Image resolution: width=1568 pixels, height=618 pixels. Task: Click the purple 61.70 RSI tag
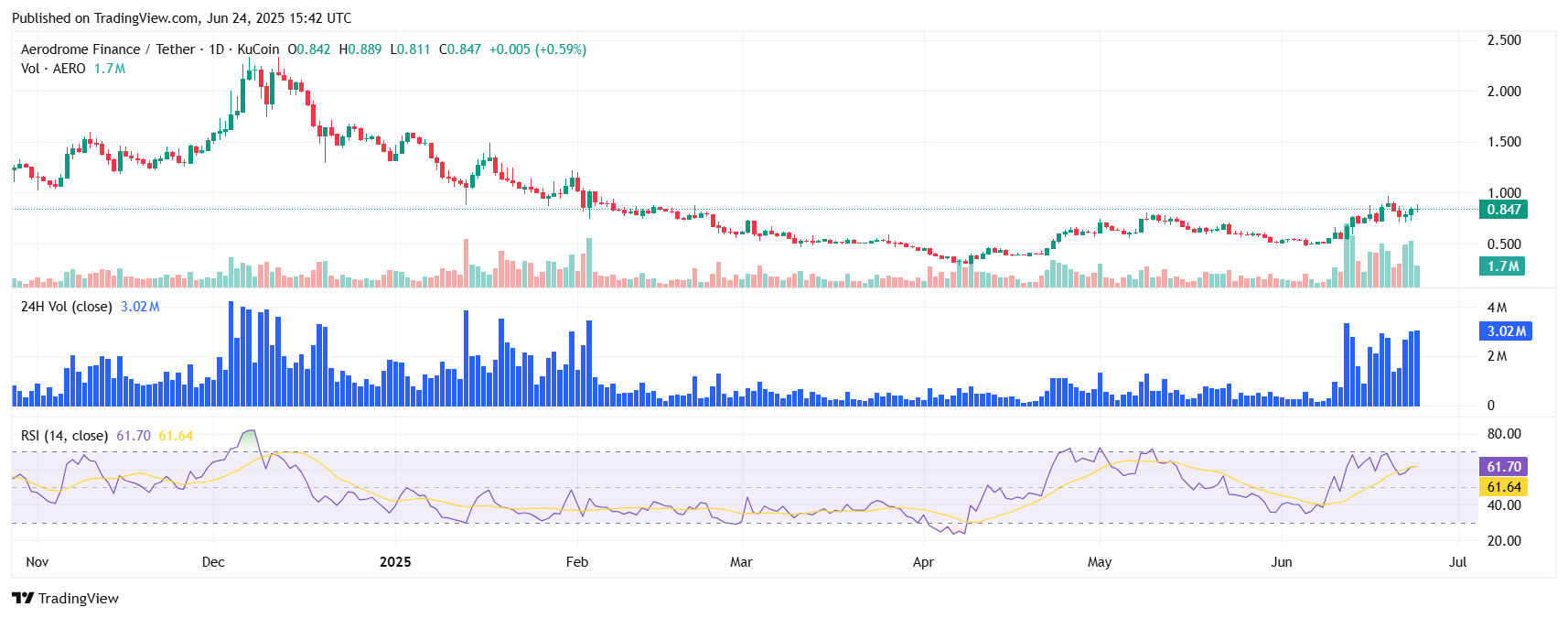(x=1503, y=467)
